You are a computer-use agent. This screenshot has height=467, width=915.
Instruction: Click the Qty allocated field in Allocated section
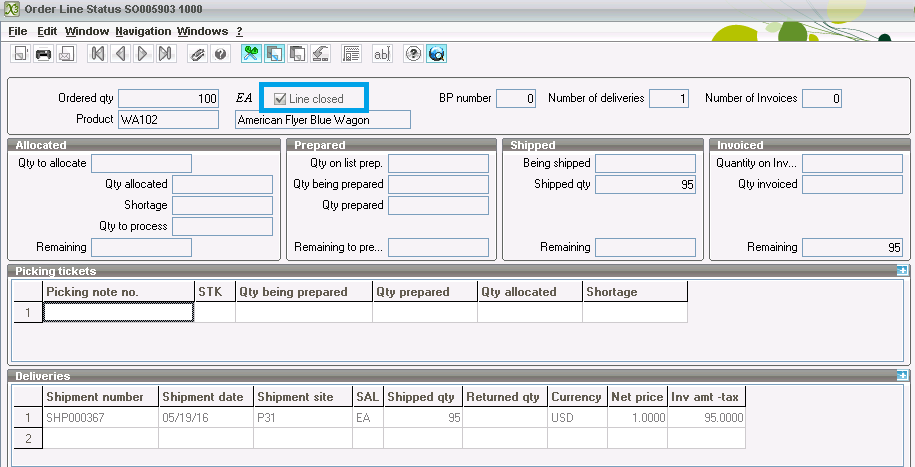click(222, 184)
